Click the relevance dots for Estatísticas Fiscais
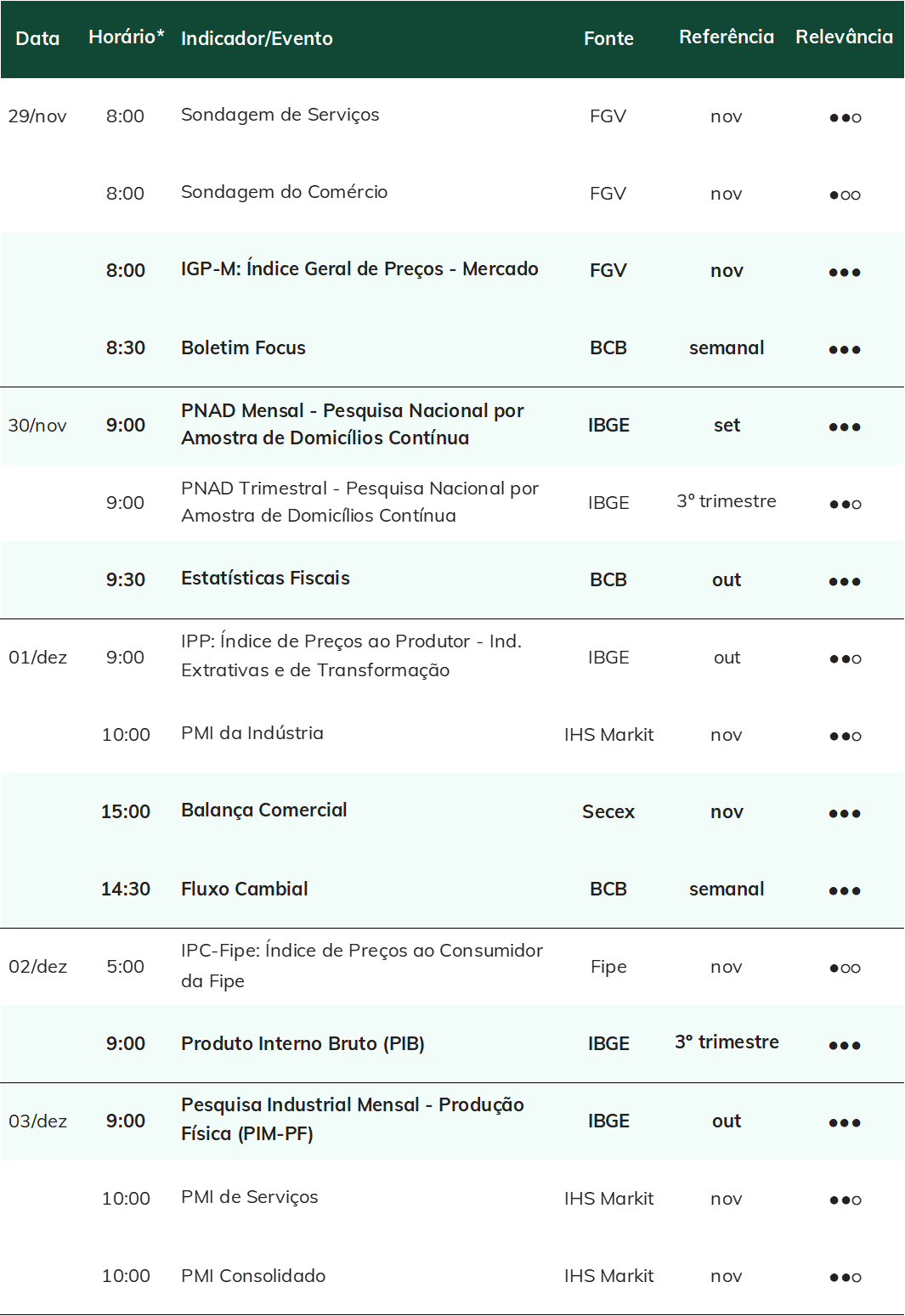This screenshot has width=905, height=1316. 845,582
